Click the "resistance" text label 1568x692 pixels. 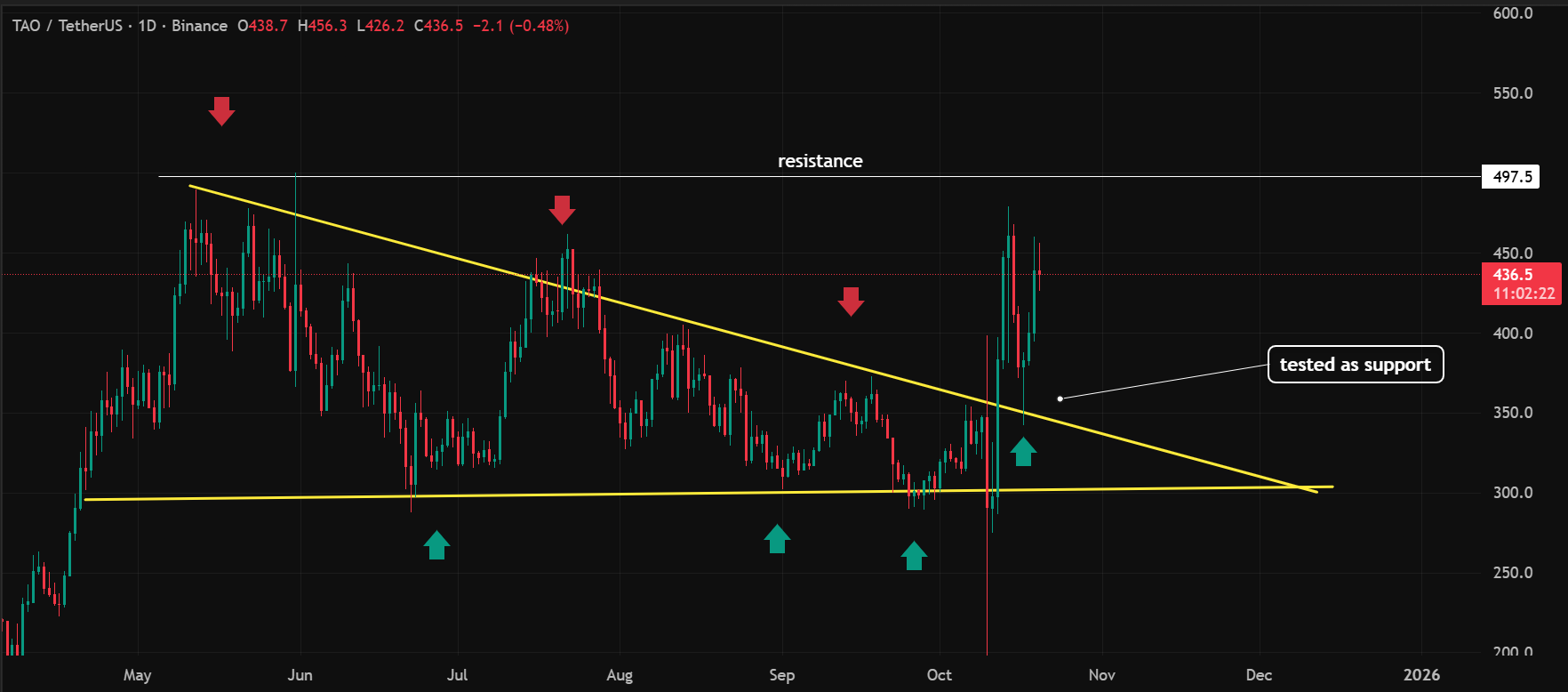820,161
